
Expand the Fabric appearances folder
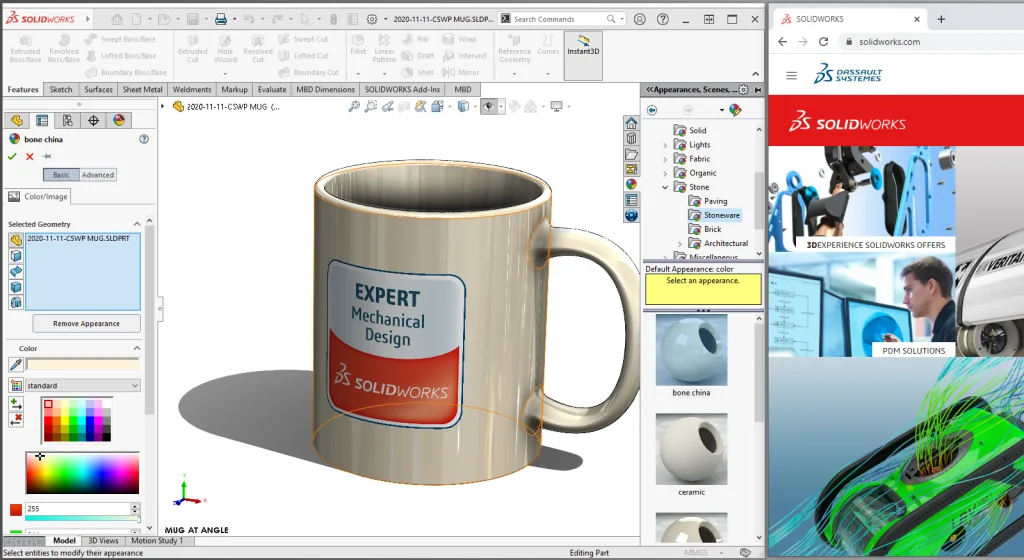pyautogui.click(x=666, y=159)
